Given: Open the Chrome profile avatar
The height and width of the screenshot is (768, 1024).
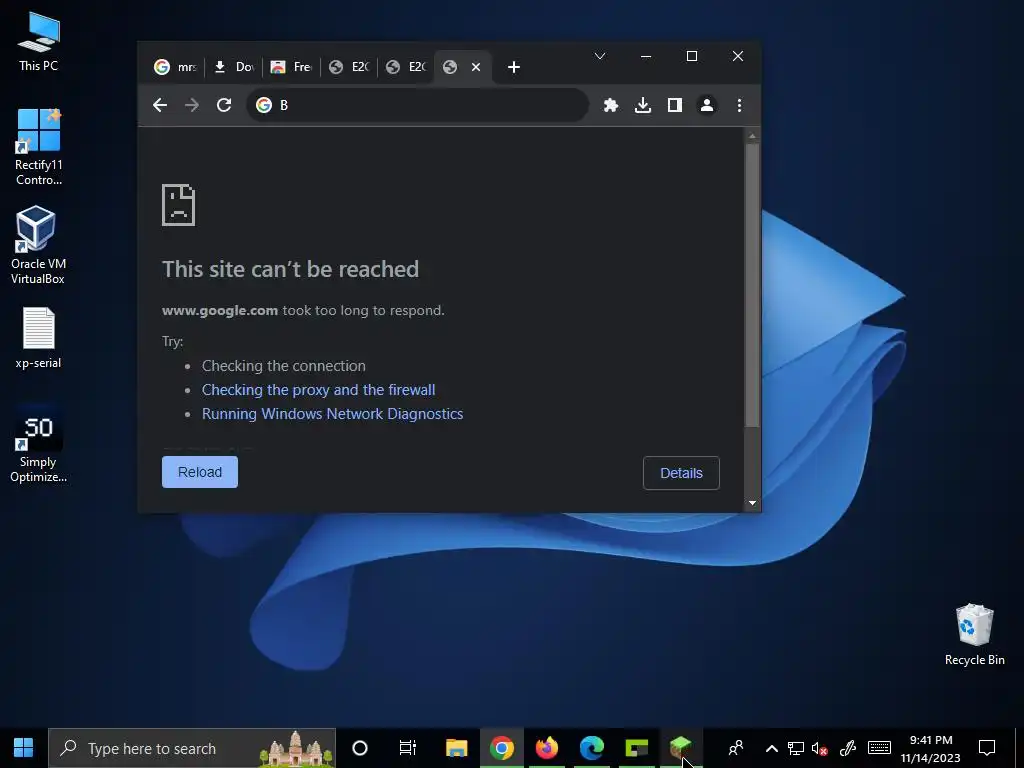Looking at the screenshot, I should click(x=707, y=105).
